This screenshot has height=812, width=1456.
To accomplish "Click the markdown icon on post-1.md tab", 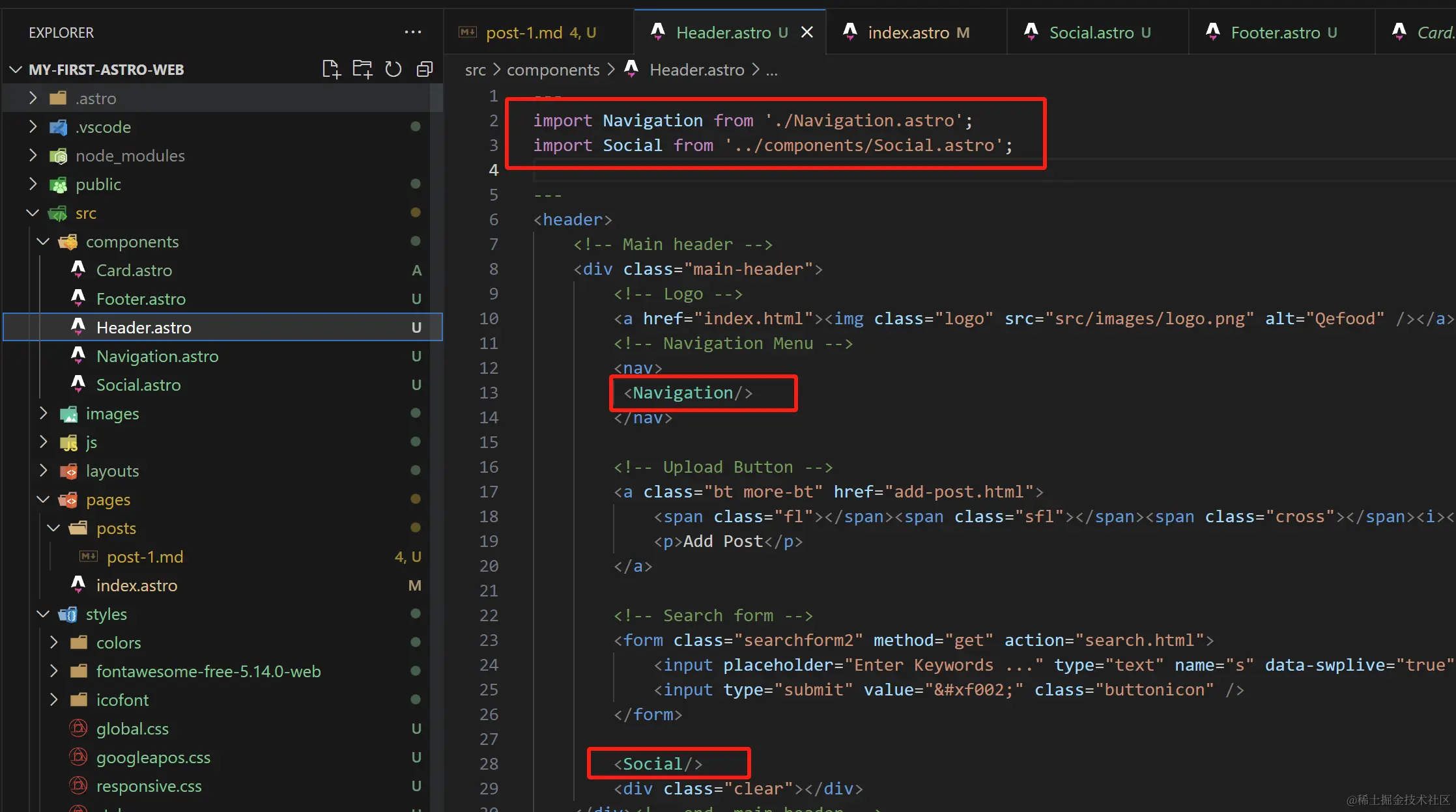I will pos(468,32).
